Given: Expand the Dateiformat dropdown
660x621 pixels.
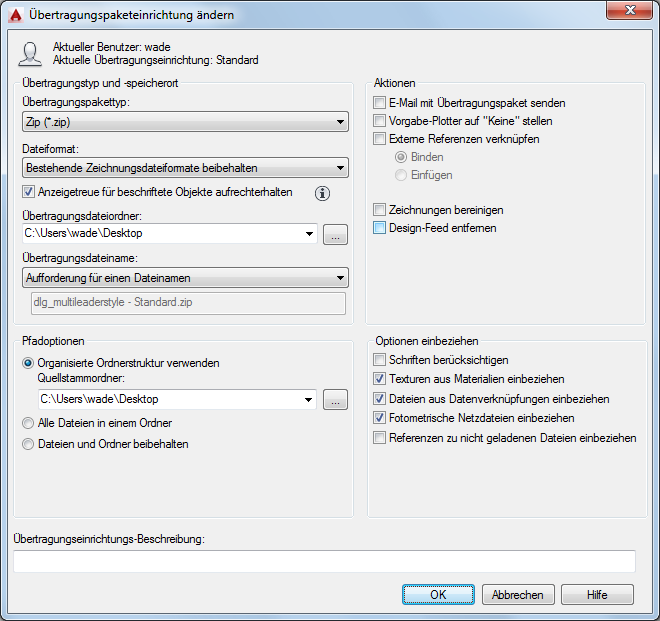Looking at the screenshot, I should pyautogui.click(x=185, y=168).
